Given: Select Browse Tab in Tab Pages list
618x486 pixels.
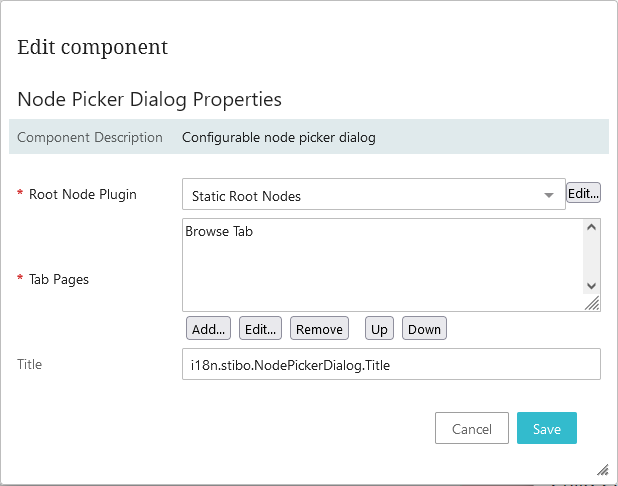Looking at the screenshot, I should (x=219, y=231).
